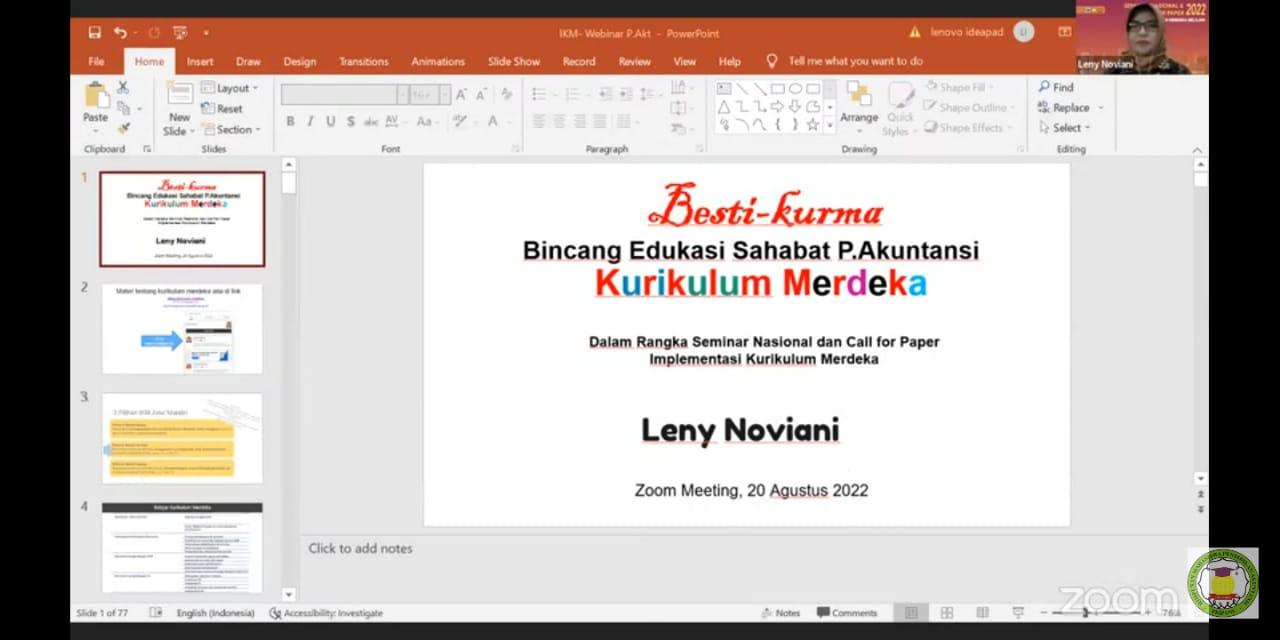Click the Cut scissors icon
The height and width of the screenshot is (640, 1280).
point(123,88)
